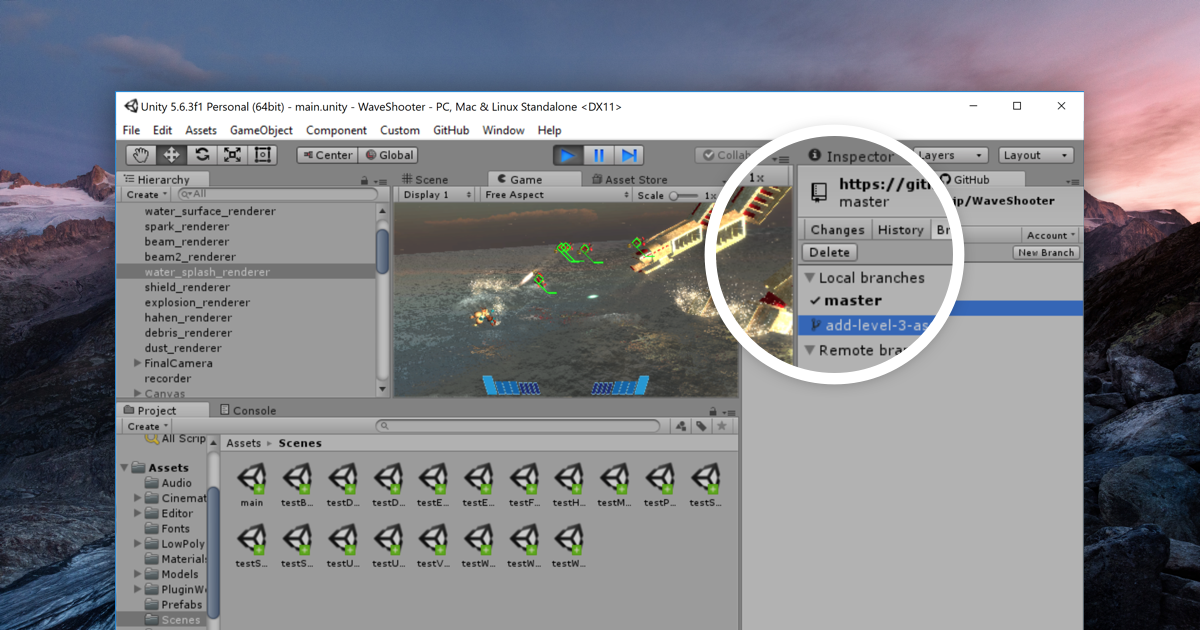The width and height of the screenshot is (1200, 630).
Task: Expand the FinalCamera object in Hierarchy
Action: (x=138, y=363)
